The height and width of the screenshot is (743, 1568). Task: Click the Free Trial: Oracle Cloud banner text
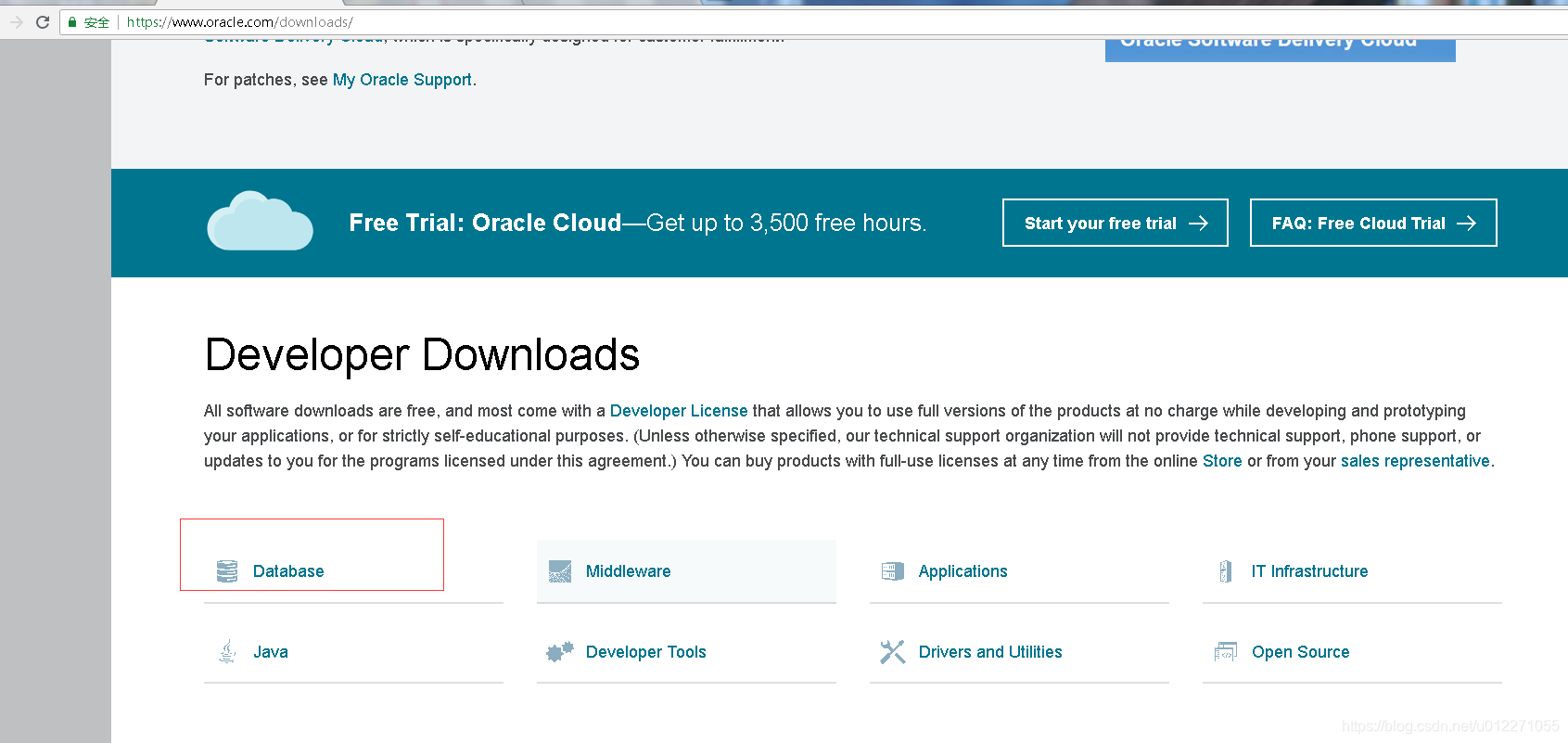pos(638,223)
